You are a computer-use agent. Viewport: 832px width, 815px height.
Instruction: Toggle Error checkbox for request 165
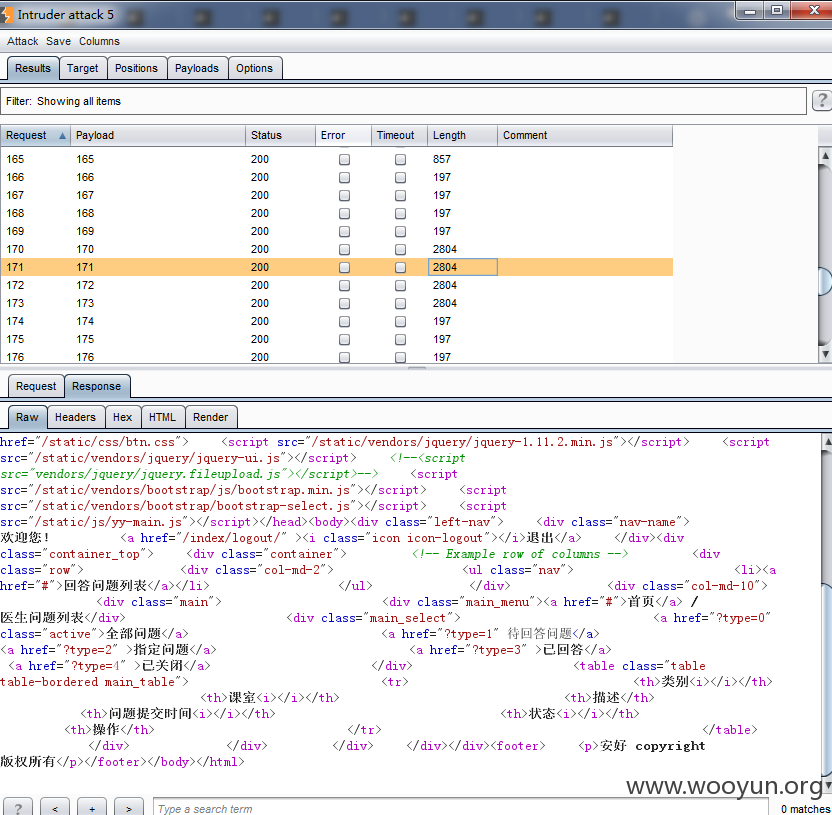[x=344, y=159]
